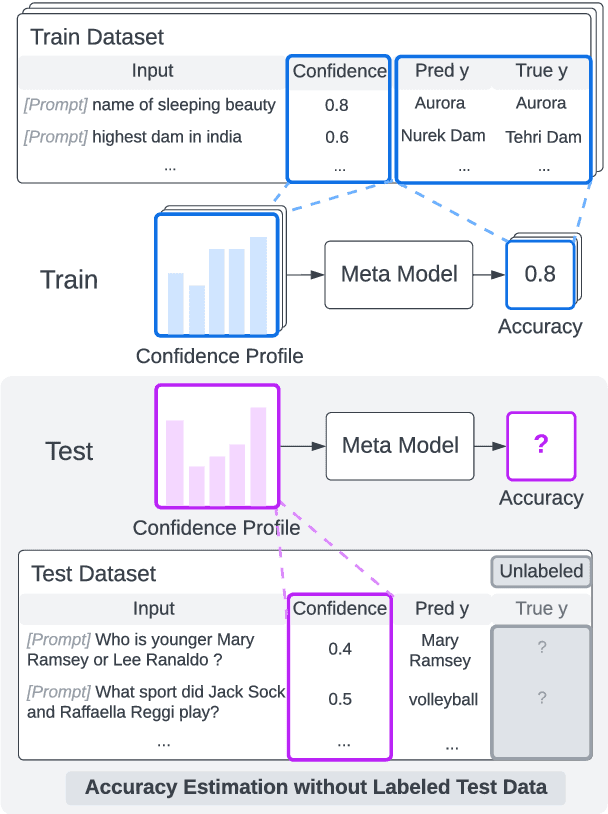The height and width of the screenshot is (814, 608).
Task: Click the grayed True y header in Test Dataset
Action: pos(541,608)
